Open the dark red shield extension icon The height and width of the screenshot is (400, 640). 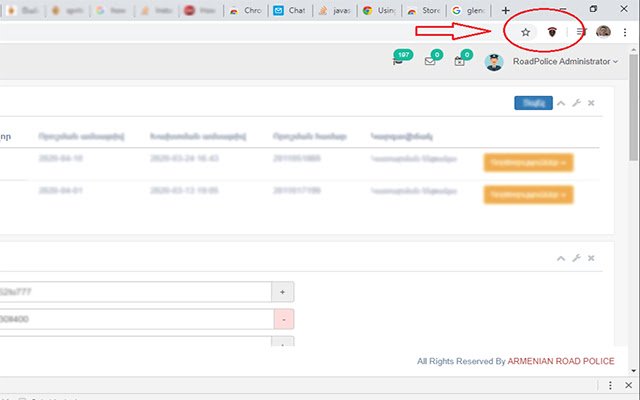[552, 32]
